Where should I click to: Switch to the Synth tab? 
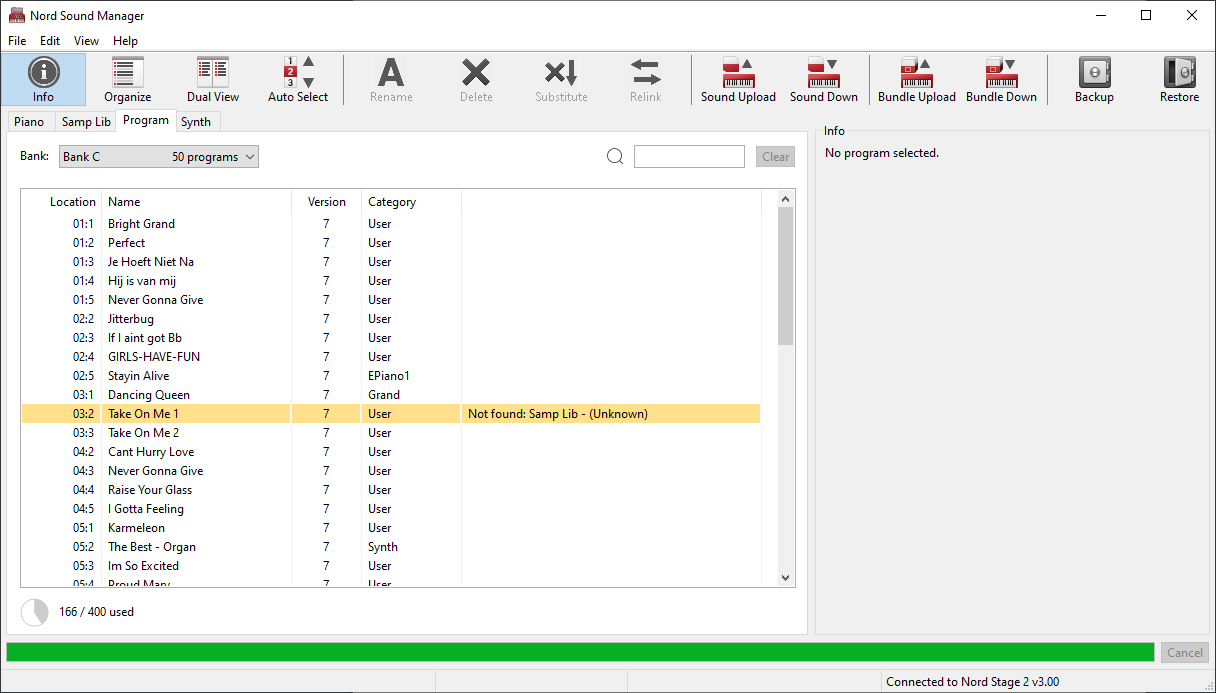pyautogui.click(x=196, y=122)
